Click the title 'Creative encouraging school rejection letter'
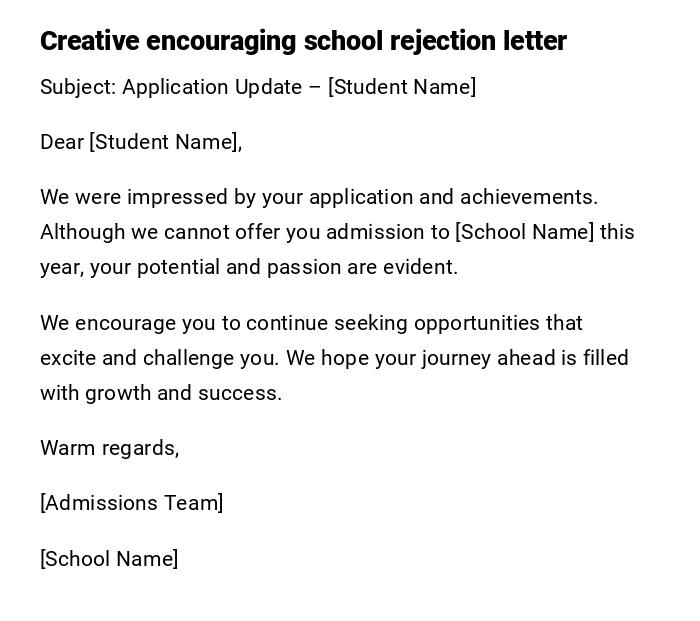700x621 pixels. point(303,41)
